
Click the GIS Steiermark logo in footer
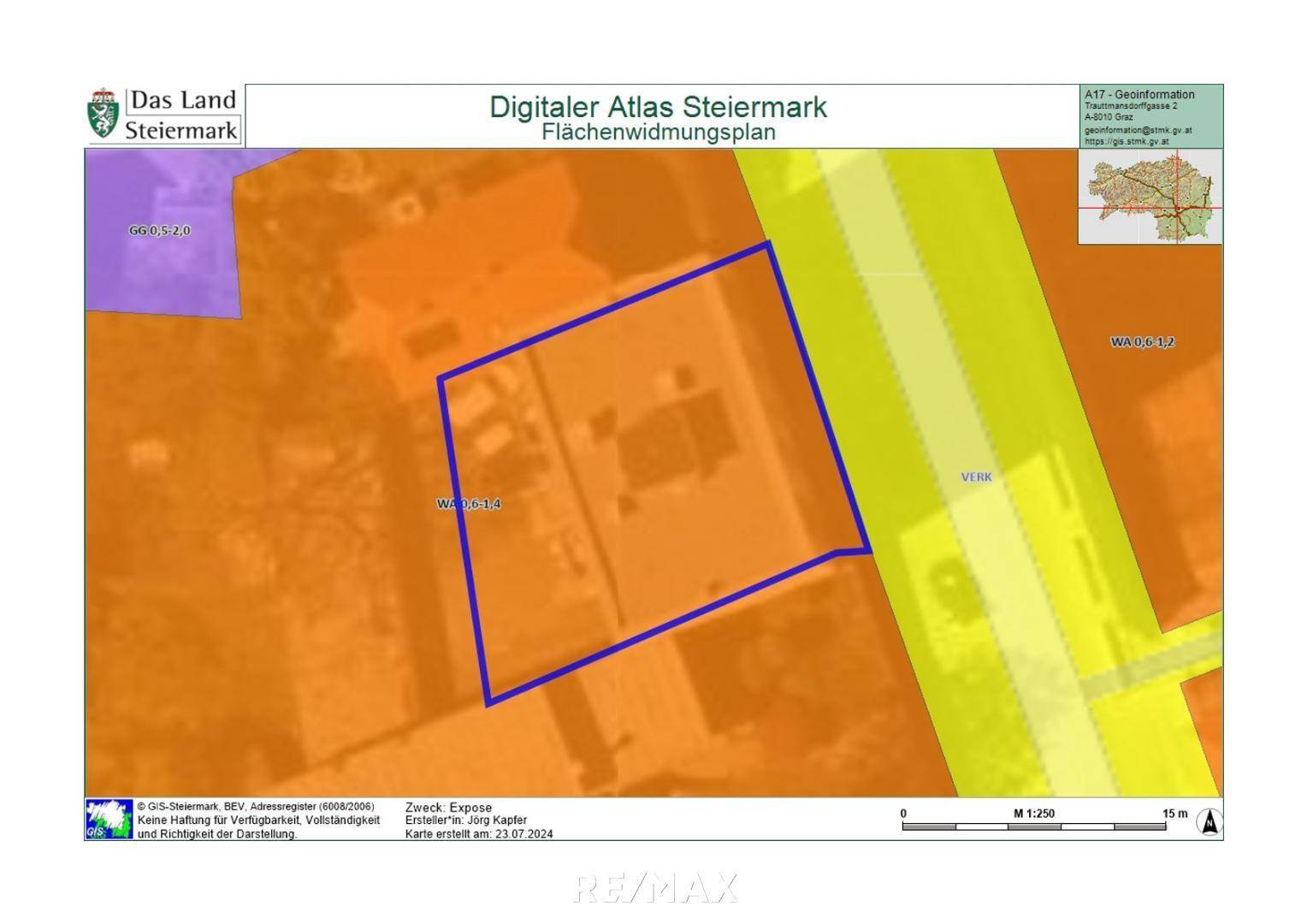[x=109, y=819]
